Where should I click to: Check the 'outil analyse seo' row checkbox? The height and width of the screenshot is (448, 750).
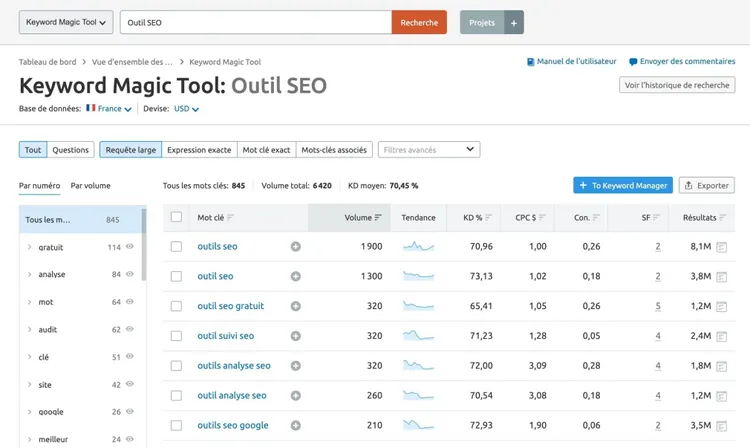(x=176, y=395)
